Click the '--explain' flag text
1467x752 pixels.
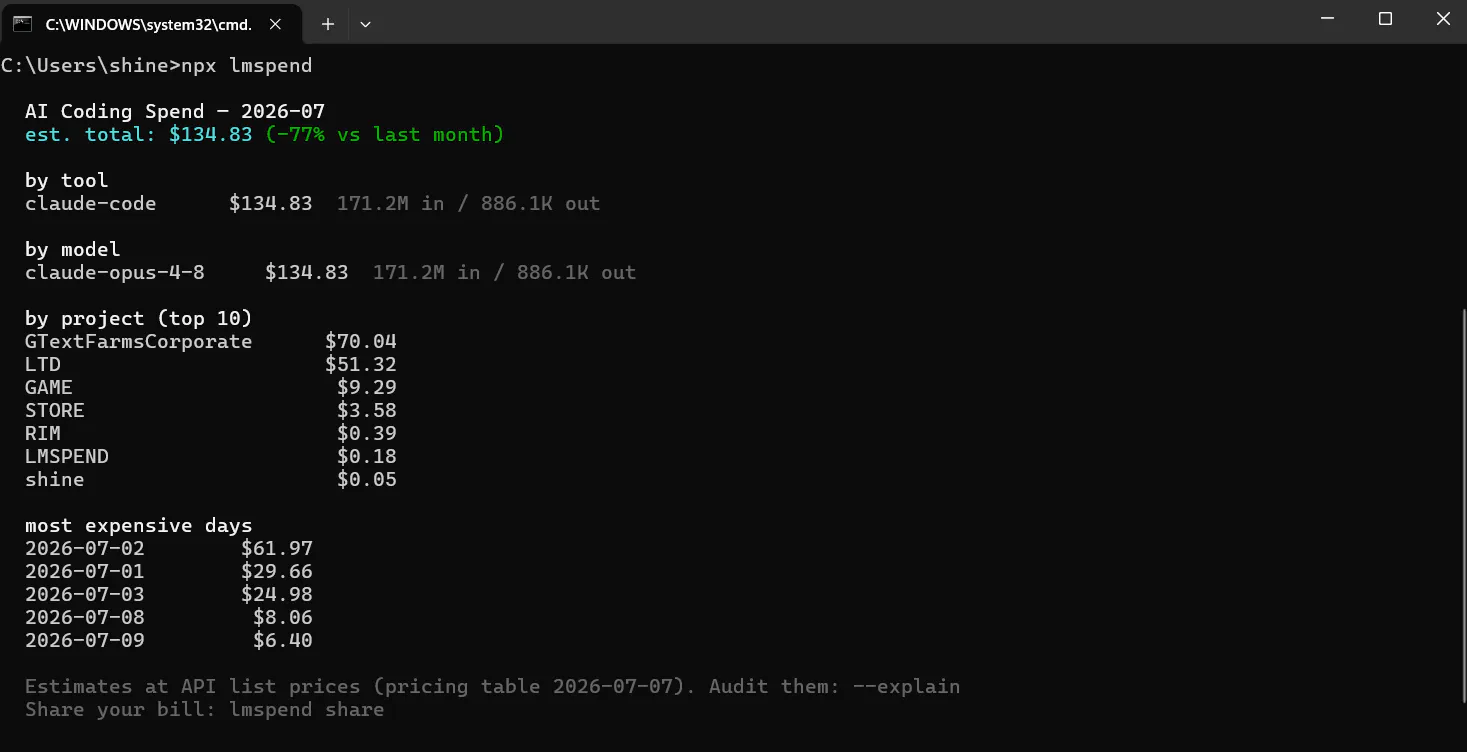[907, 686]
